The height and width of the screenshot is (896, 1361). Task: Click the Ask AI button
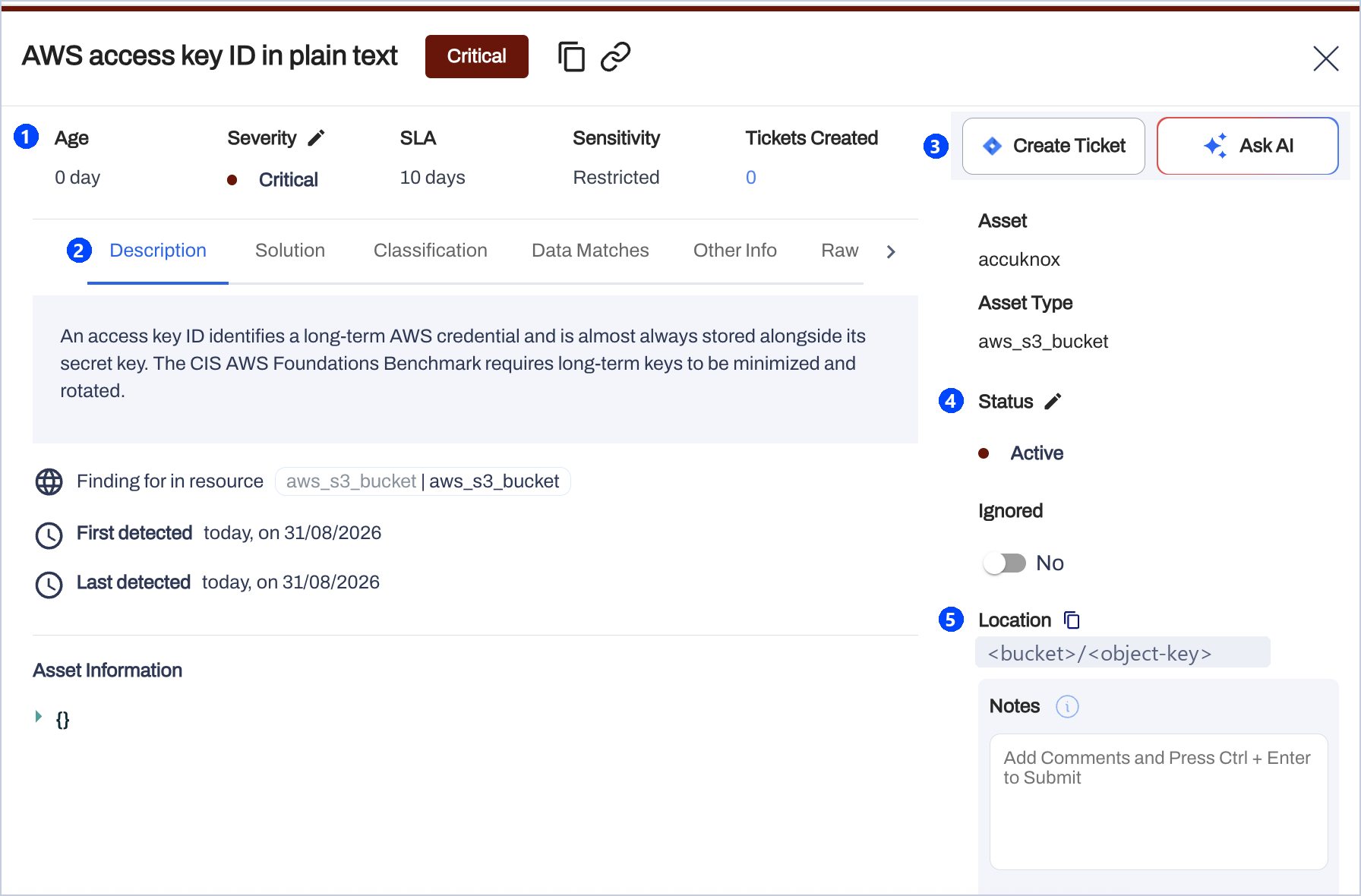pyautogui.click(x=1247, y=146)
